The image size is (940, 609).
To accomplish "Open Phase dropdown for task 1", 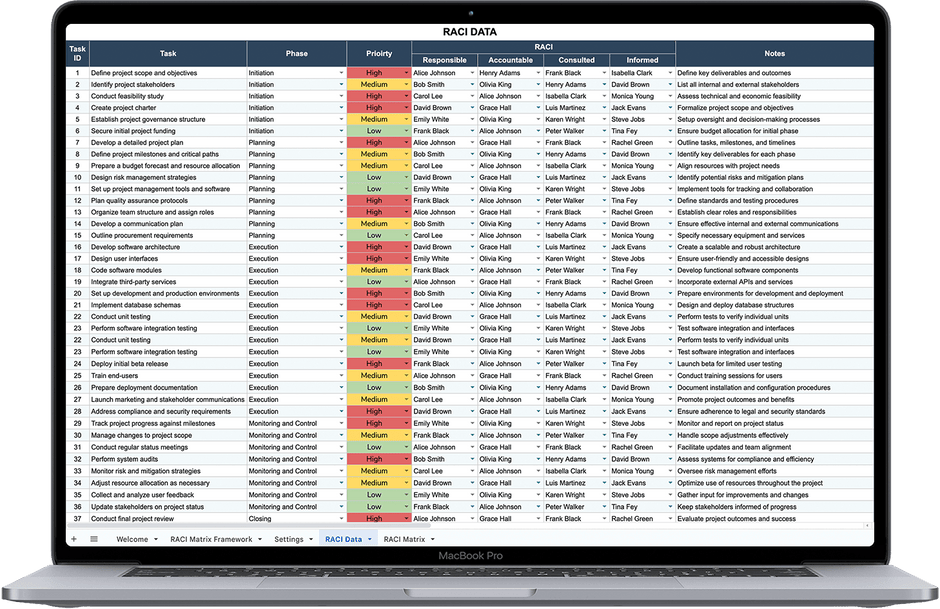I will [342, 73].
